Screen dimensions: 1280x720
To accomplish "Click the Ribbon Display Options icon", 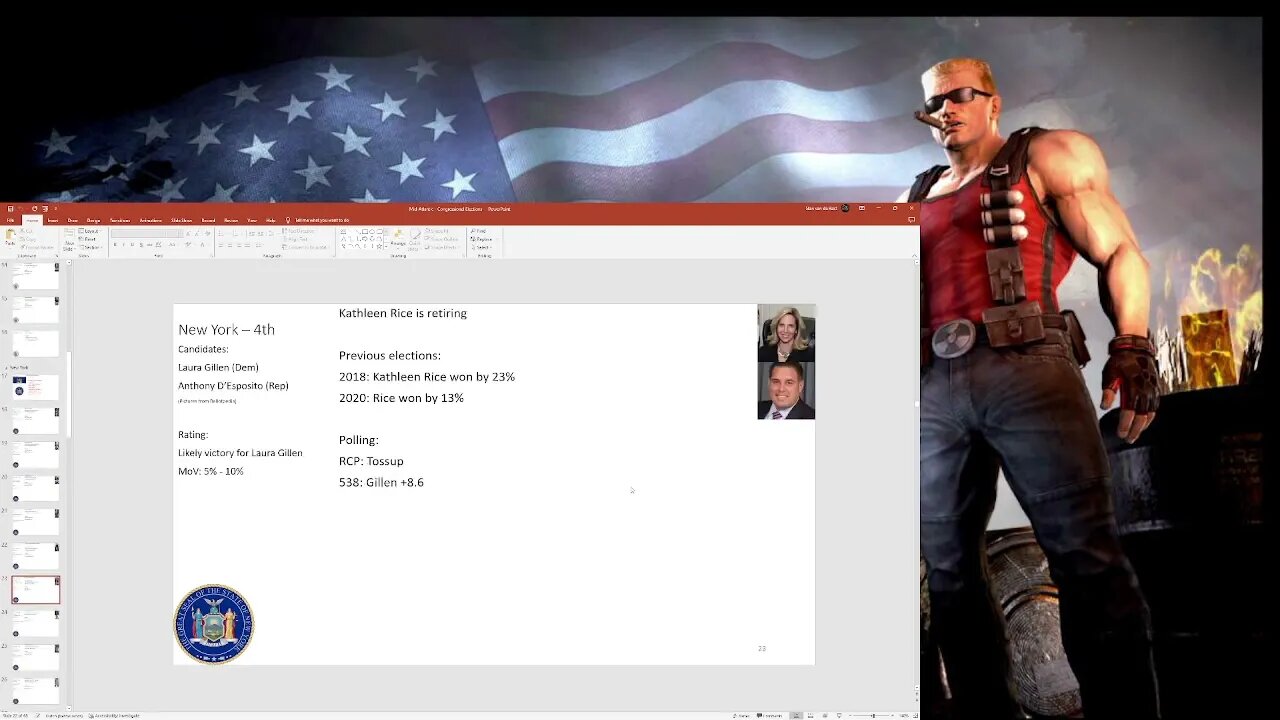I will (861, 208).
